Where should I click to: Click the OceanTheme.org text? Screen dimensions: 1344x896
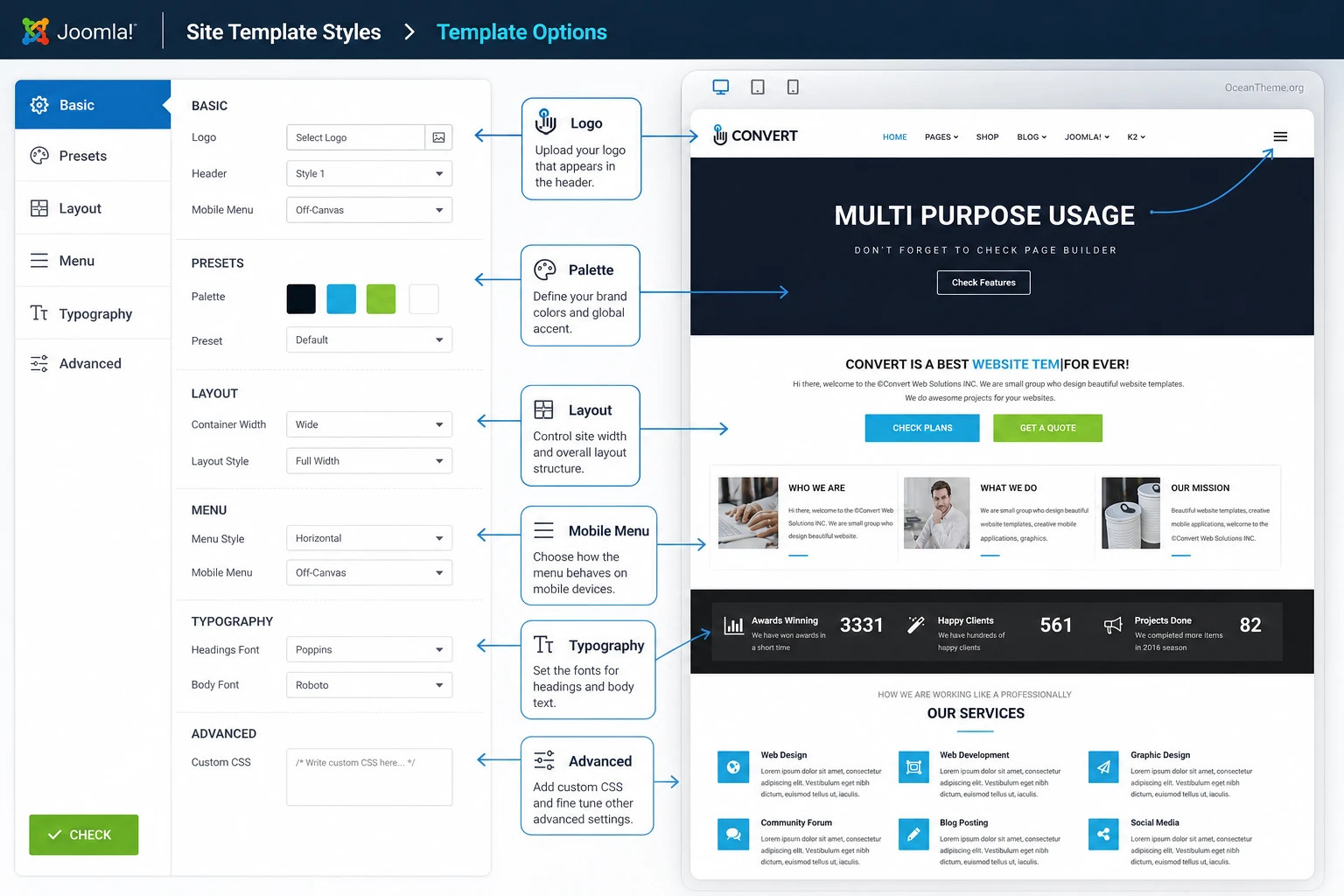tap(1263, 87)
